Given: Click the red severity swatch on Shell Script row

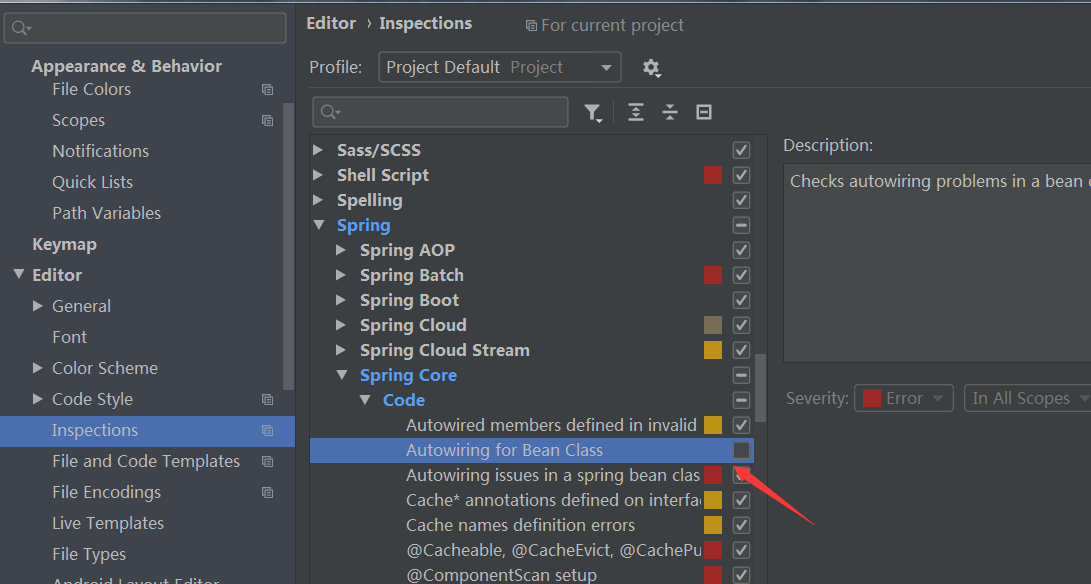Looking at the screenshot, I should pos(713,175).
